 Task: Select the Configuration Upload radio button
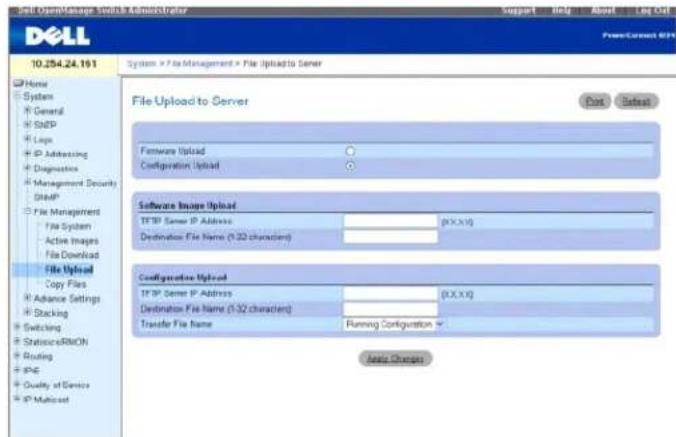[x=350, y=166]
